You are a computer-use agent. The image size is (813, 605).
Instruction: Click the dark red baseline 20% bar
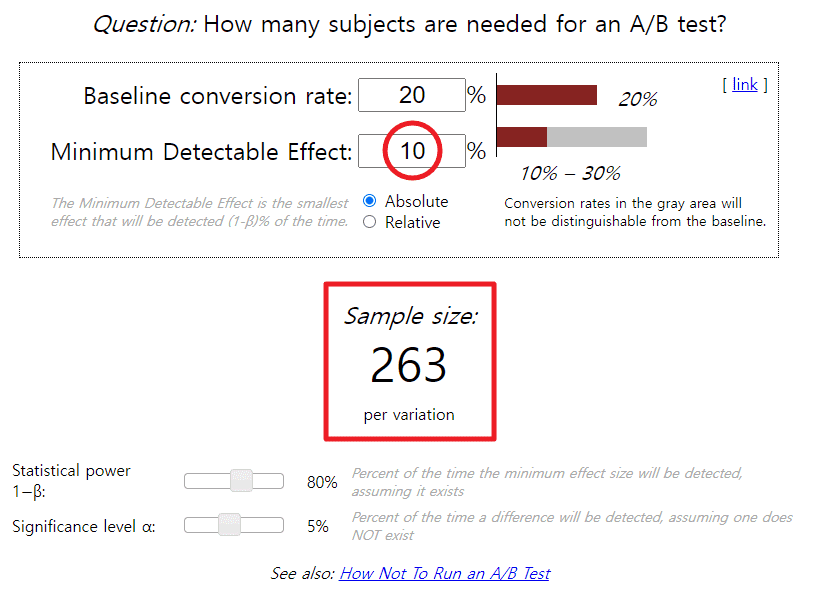coord(546,95)
